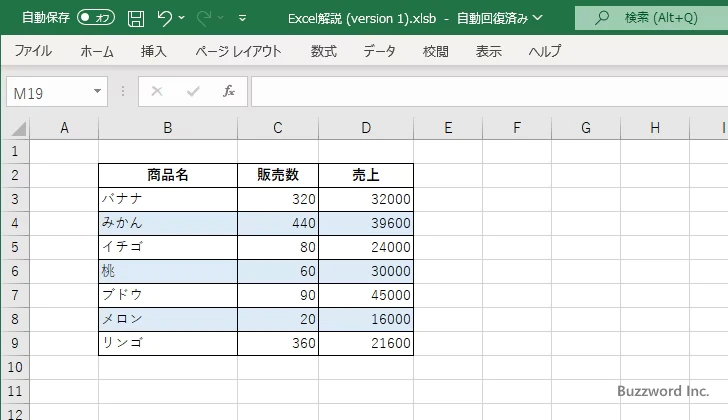Image resolution: width=728 pixels, height=420 pixels.
Task: Click the 検索 (Alt+Q) search box
Action: 651,18
